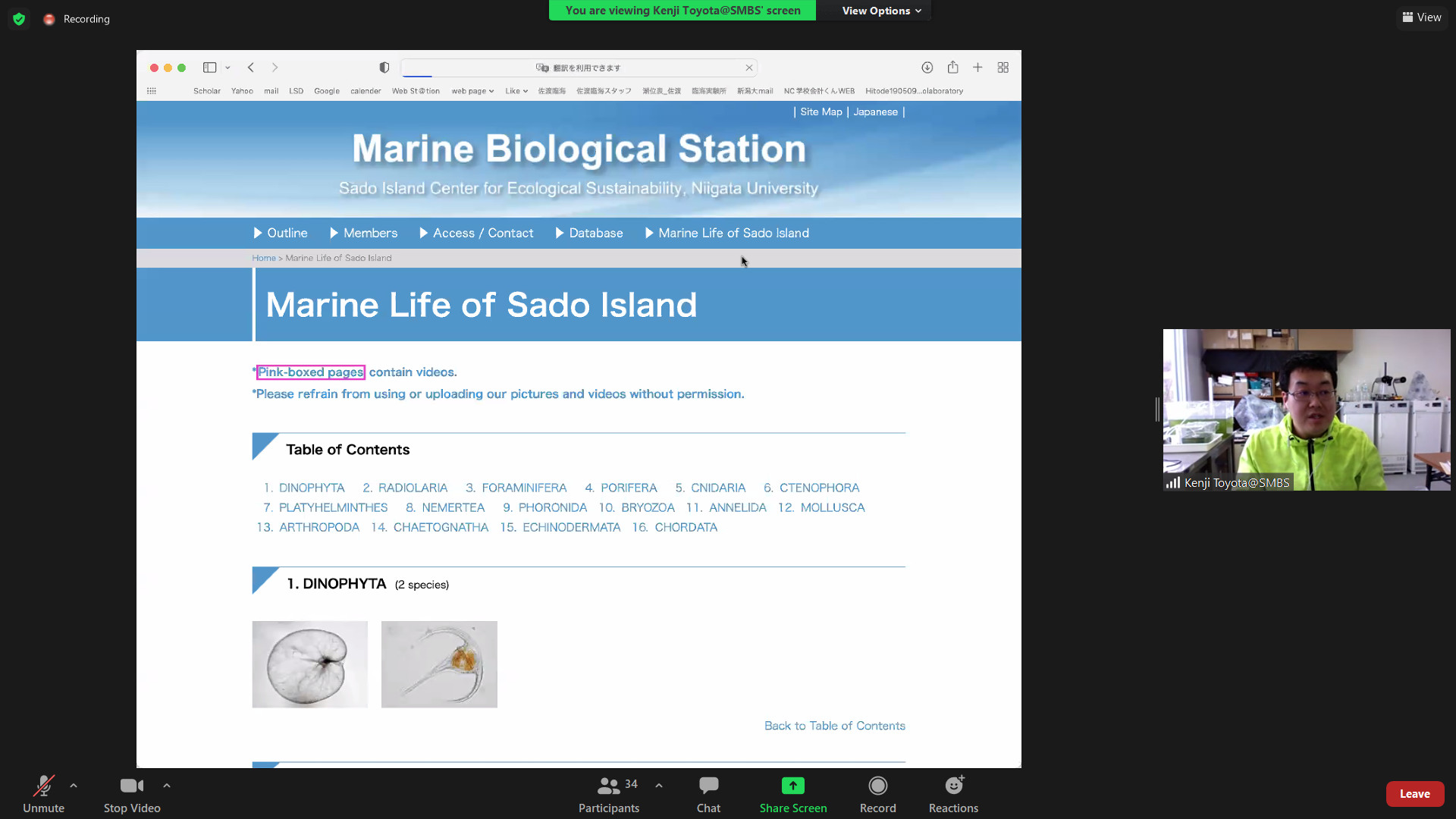Expand audio options arrow beside Unmute
This screenshot has width=1456, height=819.
point(74,786)
